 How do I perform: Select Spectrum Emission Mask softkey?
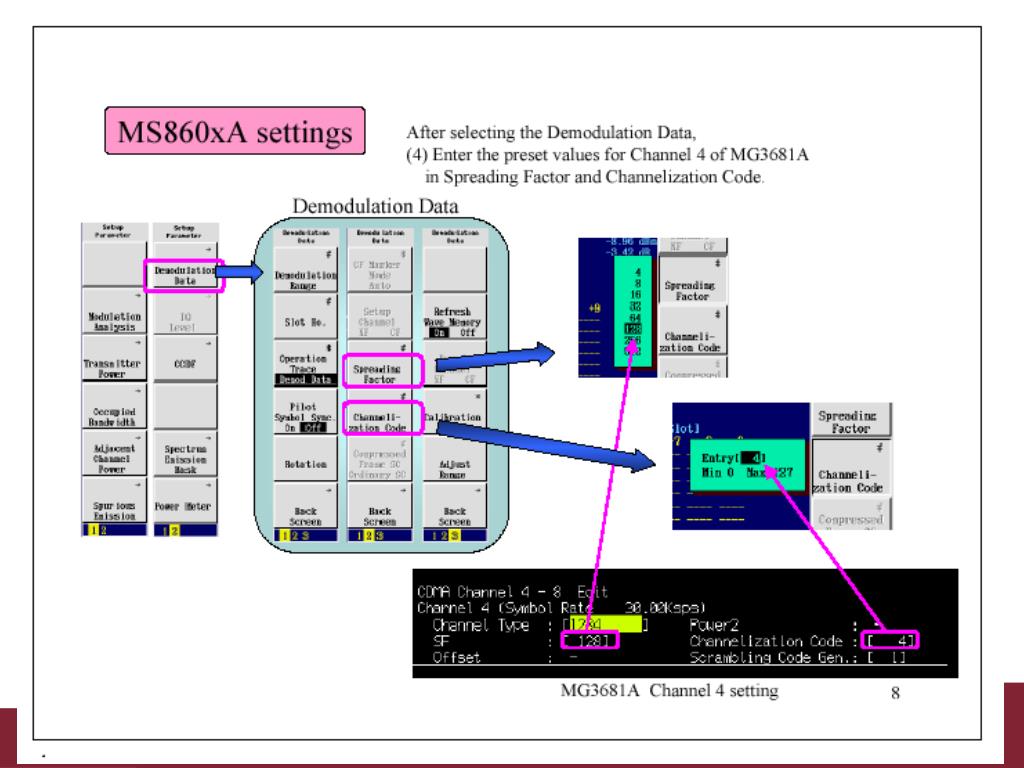tap(184, 453)
